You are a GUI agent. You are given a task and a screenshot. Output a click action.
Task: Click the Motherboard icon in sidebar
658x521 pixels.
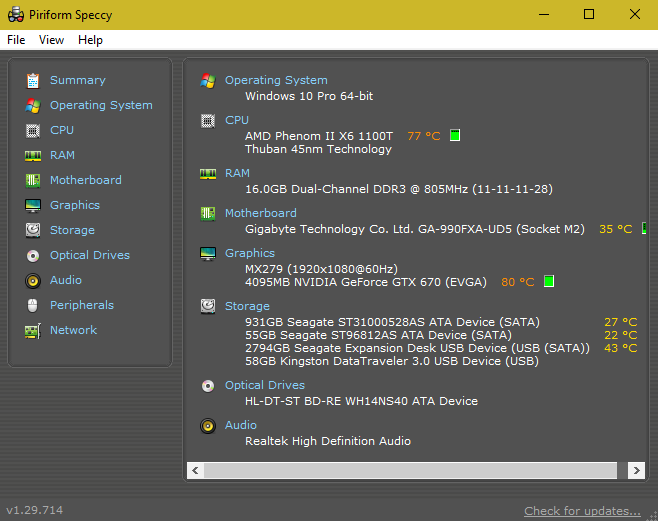33,180
